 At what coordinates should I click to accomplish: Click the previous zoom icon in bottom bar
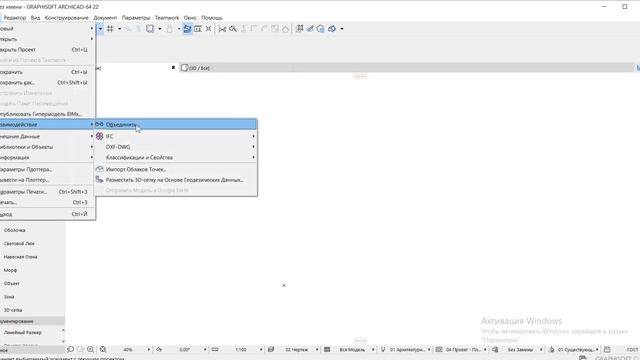70,349
